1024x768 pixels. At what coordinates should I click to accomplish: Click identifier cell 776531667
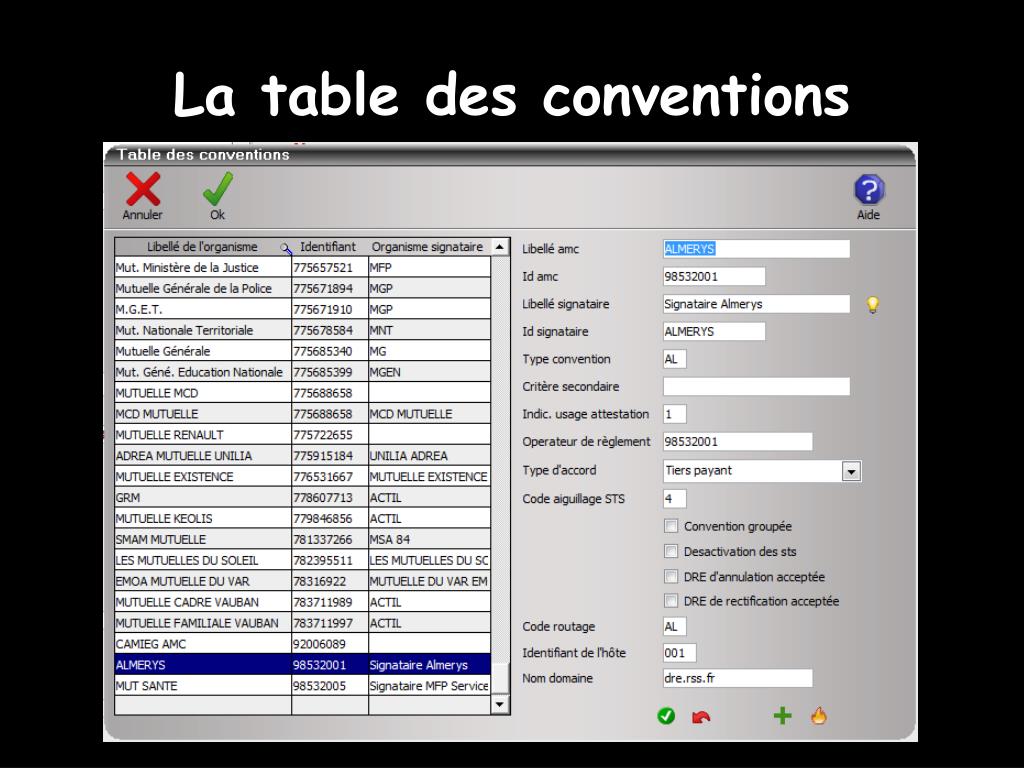tap(330, 476)
